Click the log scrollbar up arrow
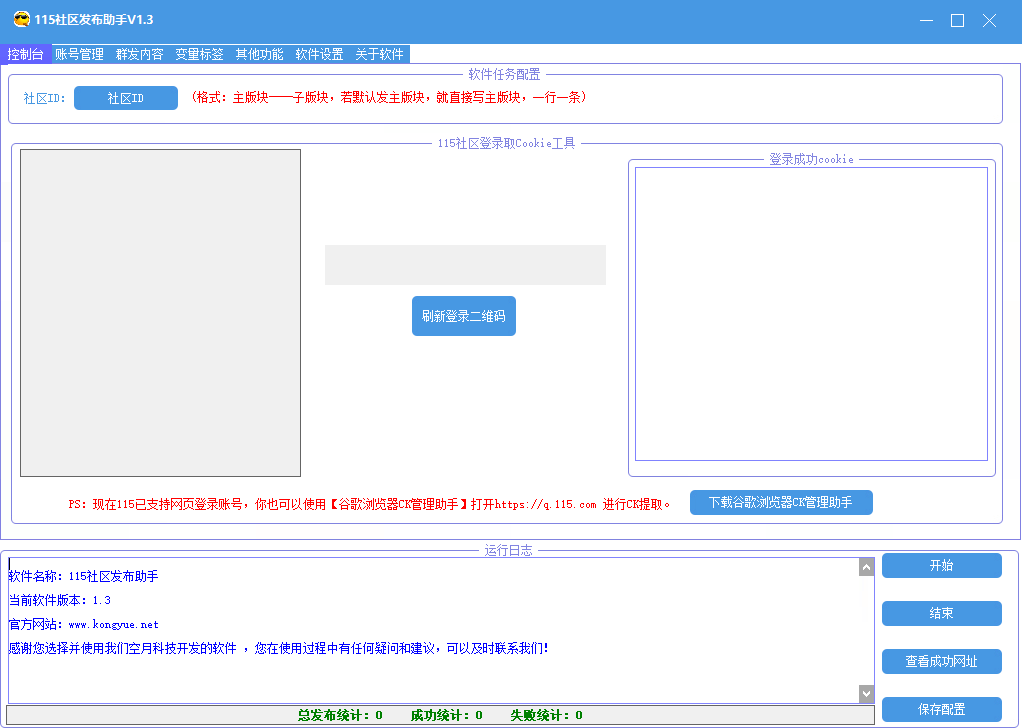 [866, 568]
